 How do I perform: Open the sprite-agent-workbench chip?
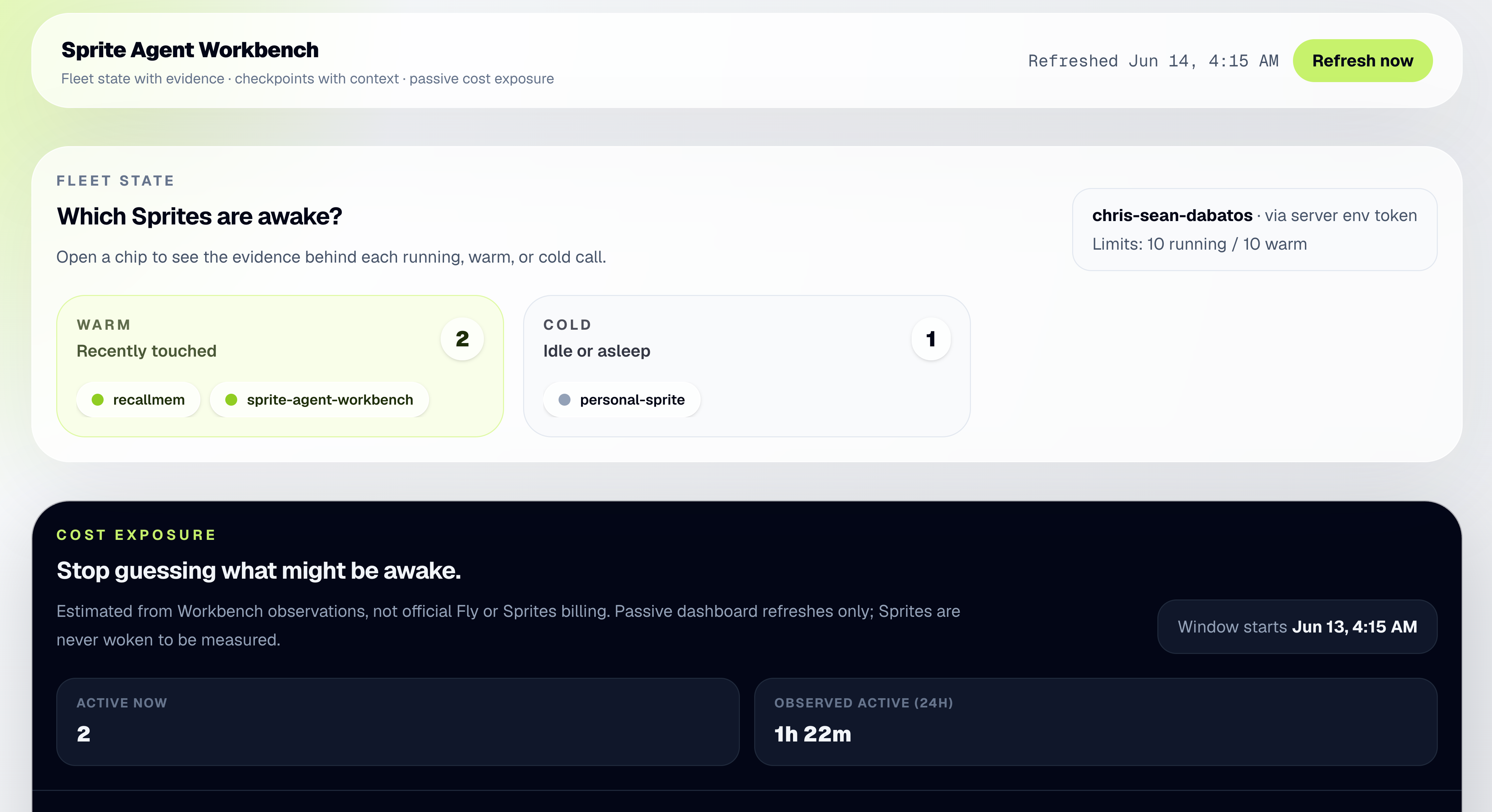319,400
